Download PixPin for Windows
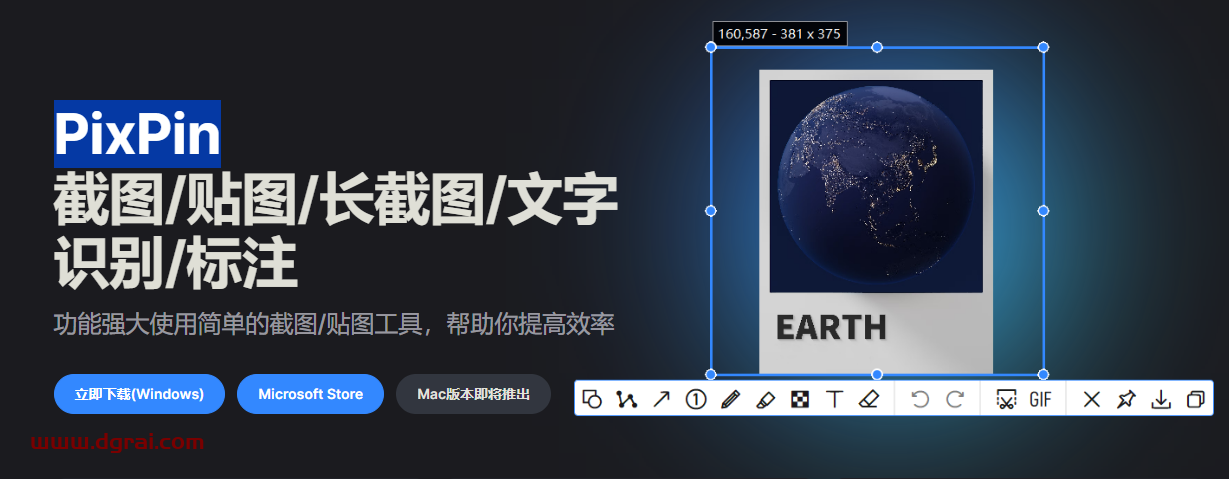 tap(140, 394)
